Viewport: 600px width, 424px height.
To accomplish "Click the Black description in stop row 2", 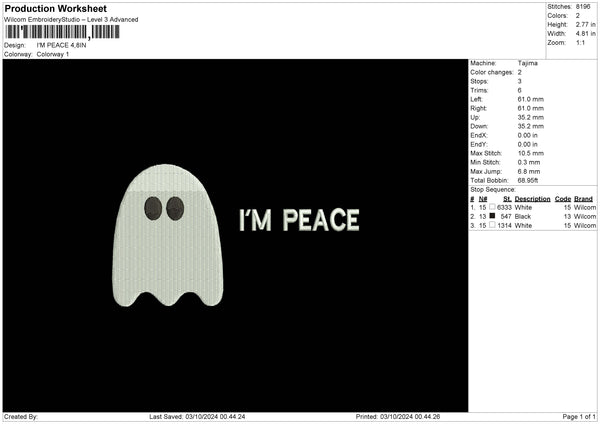I will click(523, 217).
